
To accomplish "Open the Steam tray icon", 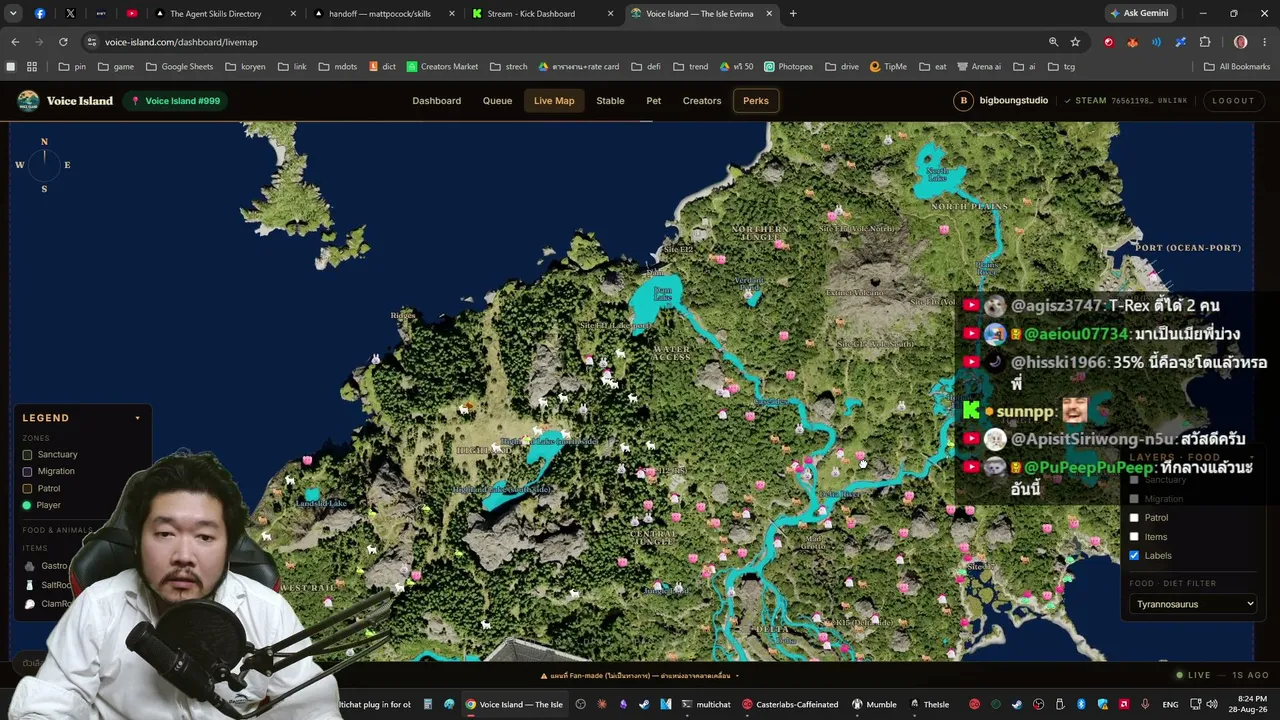I will (x=1017, y=704).
